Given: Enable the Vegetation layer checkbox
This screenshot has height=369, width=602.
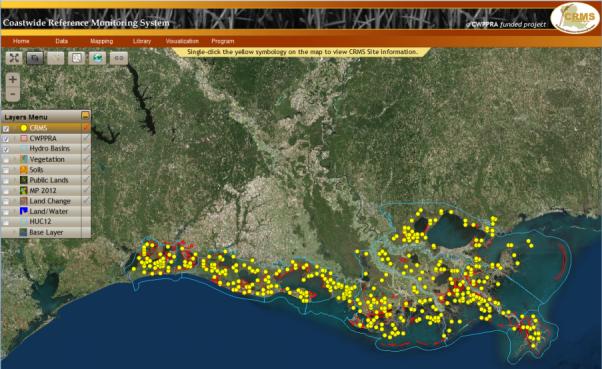Looking at the screenshot, I should pyautogui.click(x=6, y=160).
